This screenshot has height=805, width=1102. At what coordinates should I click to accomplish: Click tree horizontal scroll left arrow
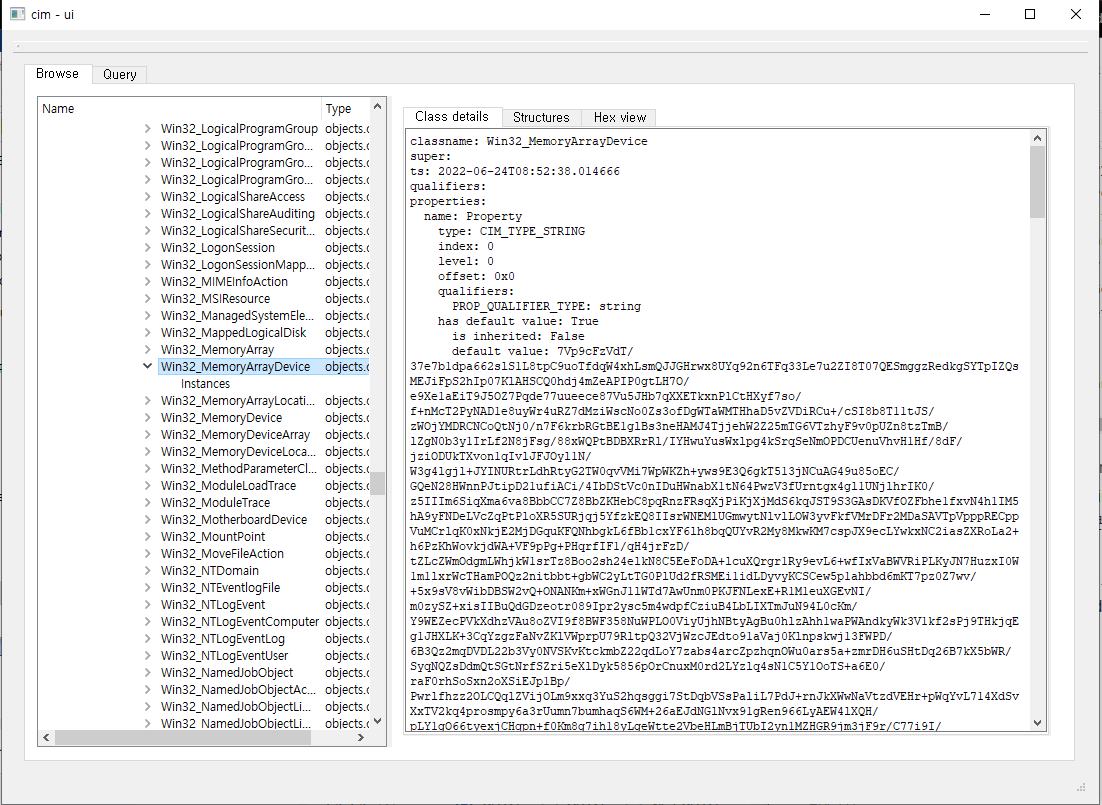46,738
